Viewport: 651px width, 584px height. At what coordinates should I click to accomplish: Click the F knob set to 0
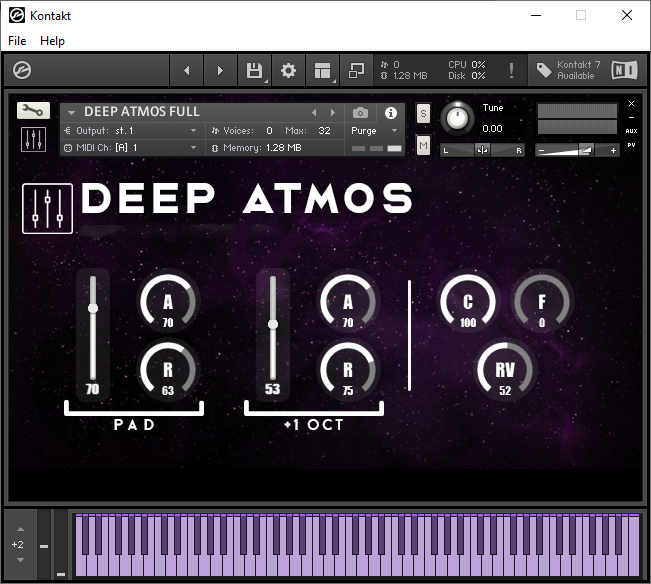tap(542, 301)
